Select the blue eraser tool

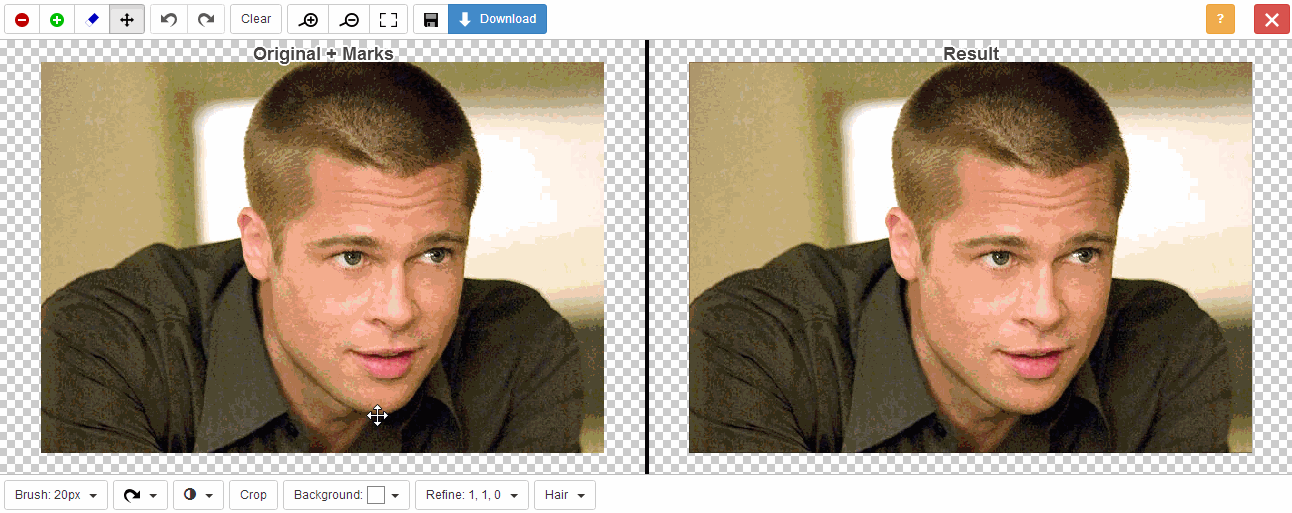pos(92,19)
